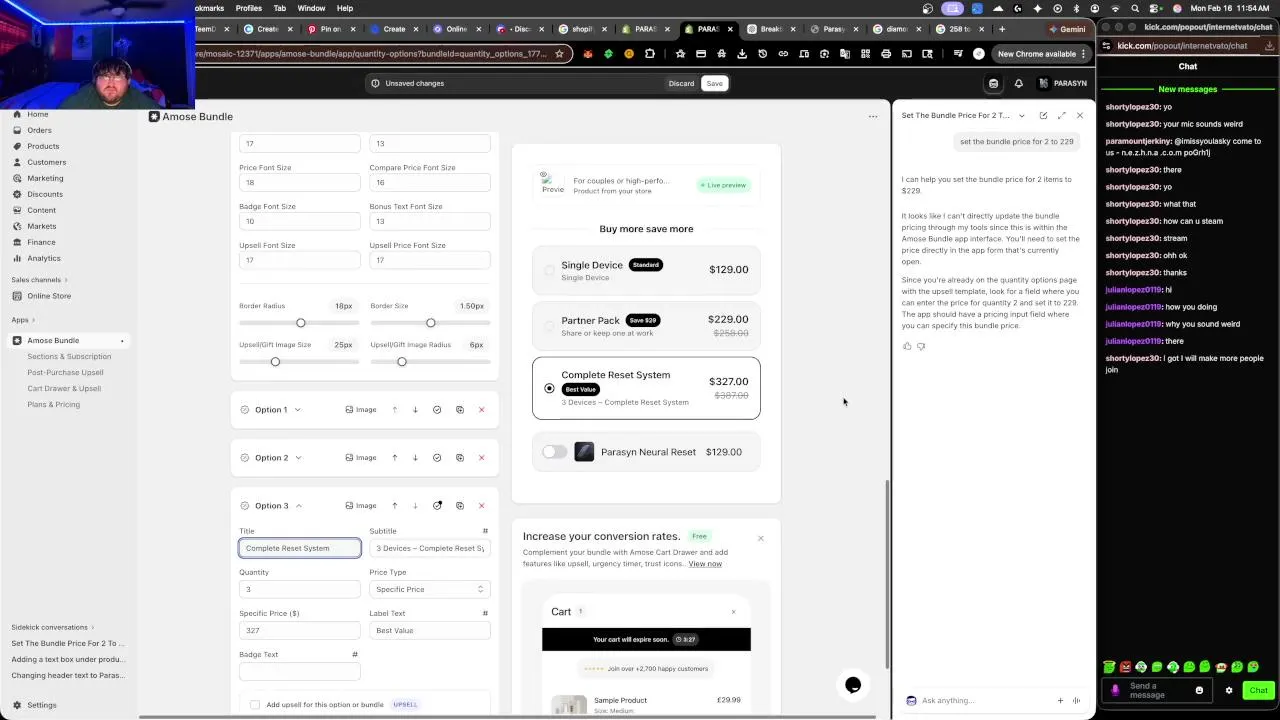Adjust Upsell/Gift Image Size slider handle
Viewport: 1280px width, 720px height.
(275, 362)
